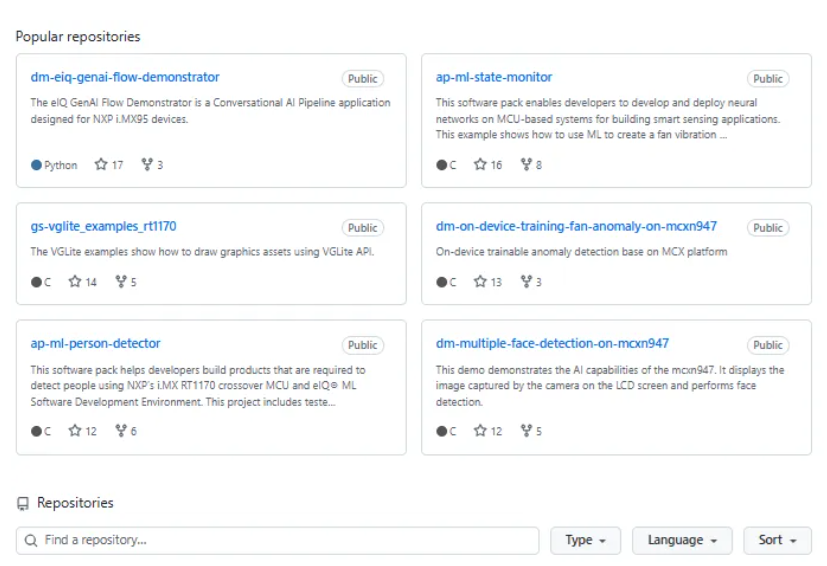This screenshot has height=566, width=827.
Task: Click the fork icon on ap-ml-state-monitor
Action: coord(526,165)
